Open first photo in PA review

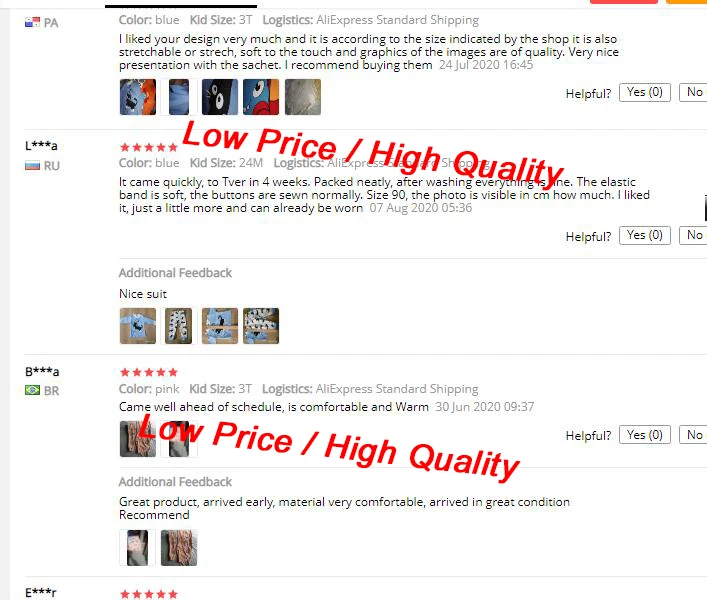click(138, 97)
